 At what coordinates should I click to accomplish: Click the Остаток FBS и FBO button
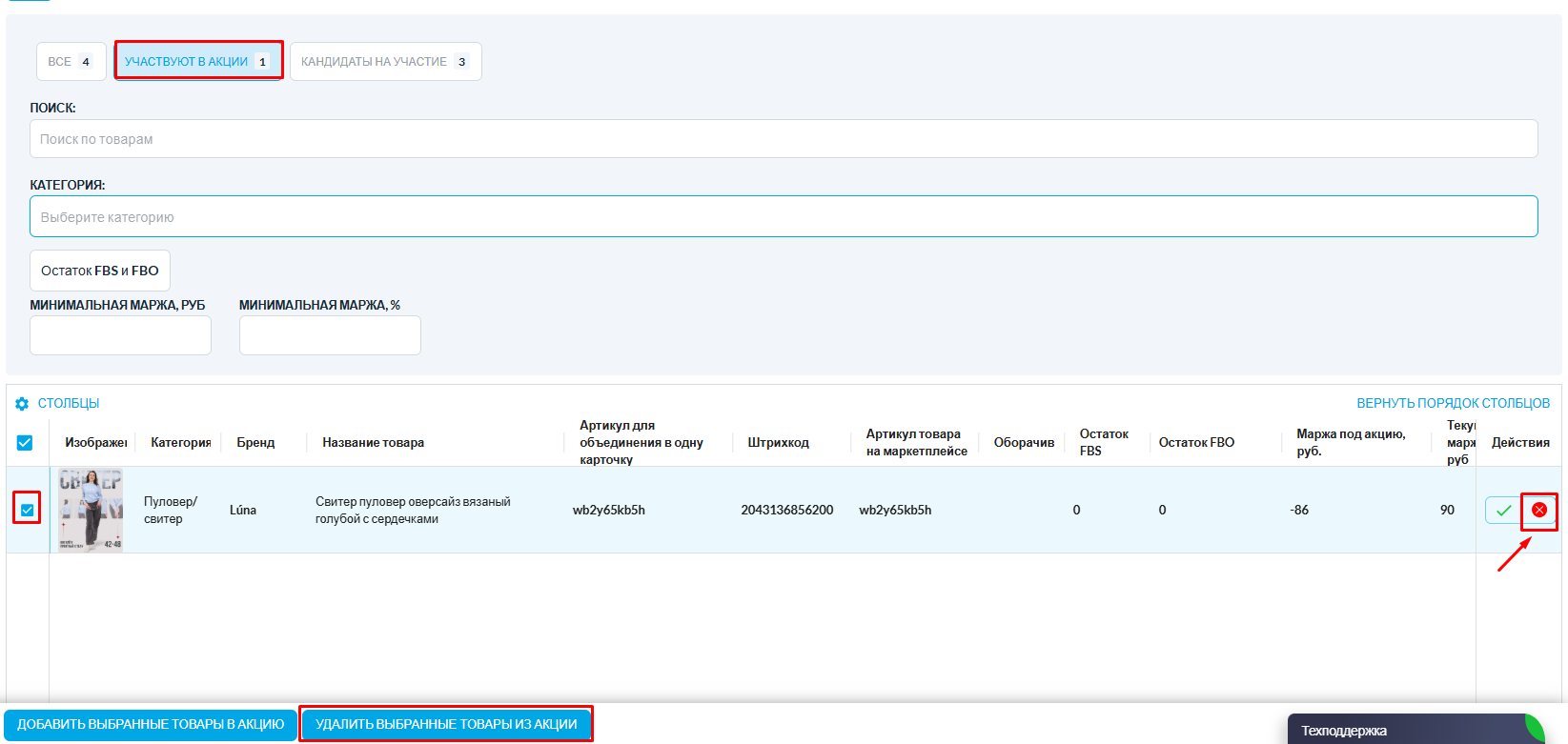100,271
